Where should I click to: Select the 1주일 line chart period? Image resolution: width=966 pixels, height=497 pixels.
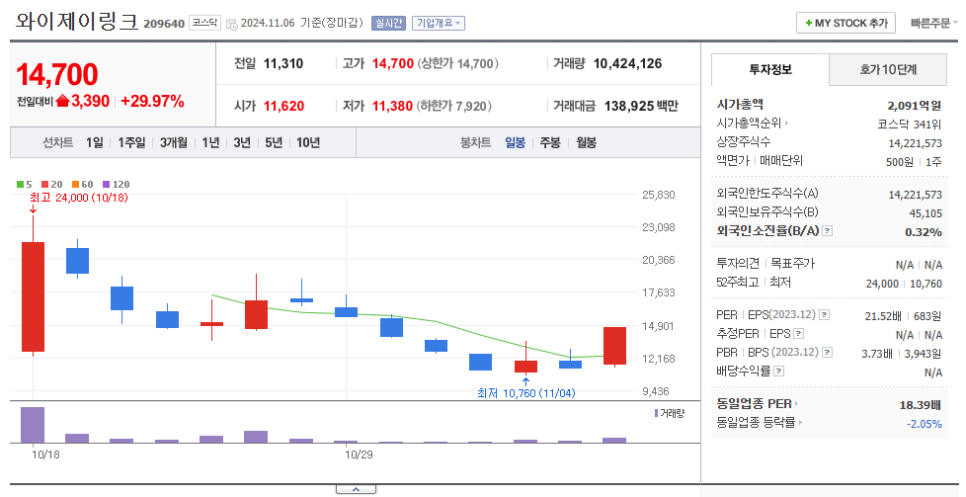coord(131,143)
